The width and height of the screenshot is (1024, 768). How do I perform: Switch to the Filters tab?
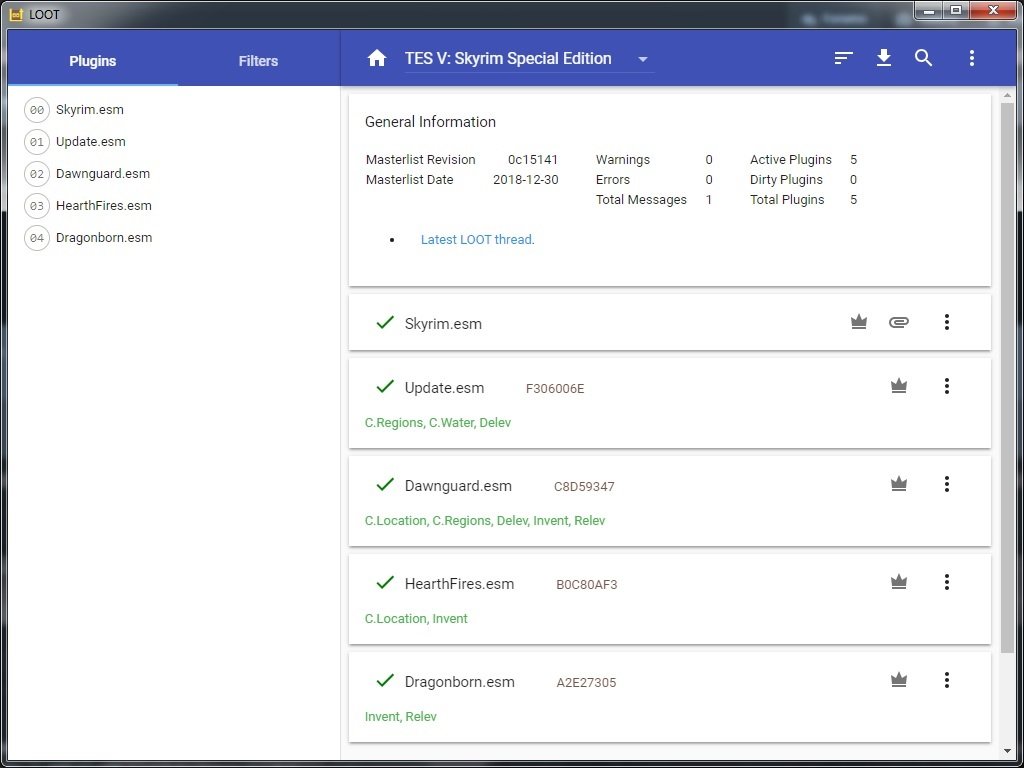(259, 61)
